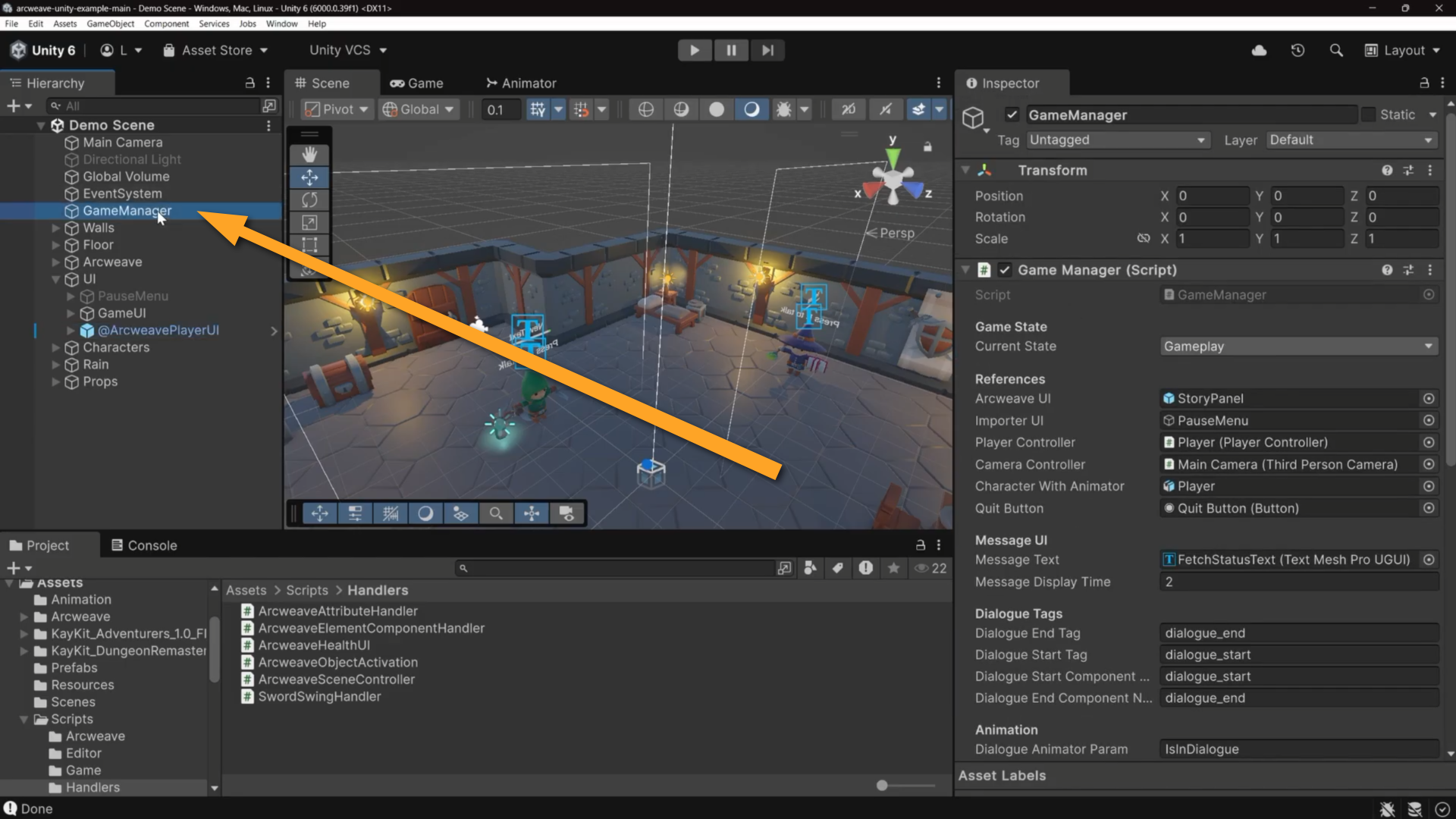Viewport: 1456px width, 819px height.
Task: Switch to the Game tab
Action: (416, 83)
